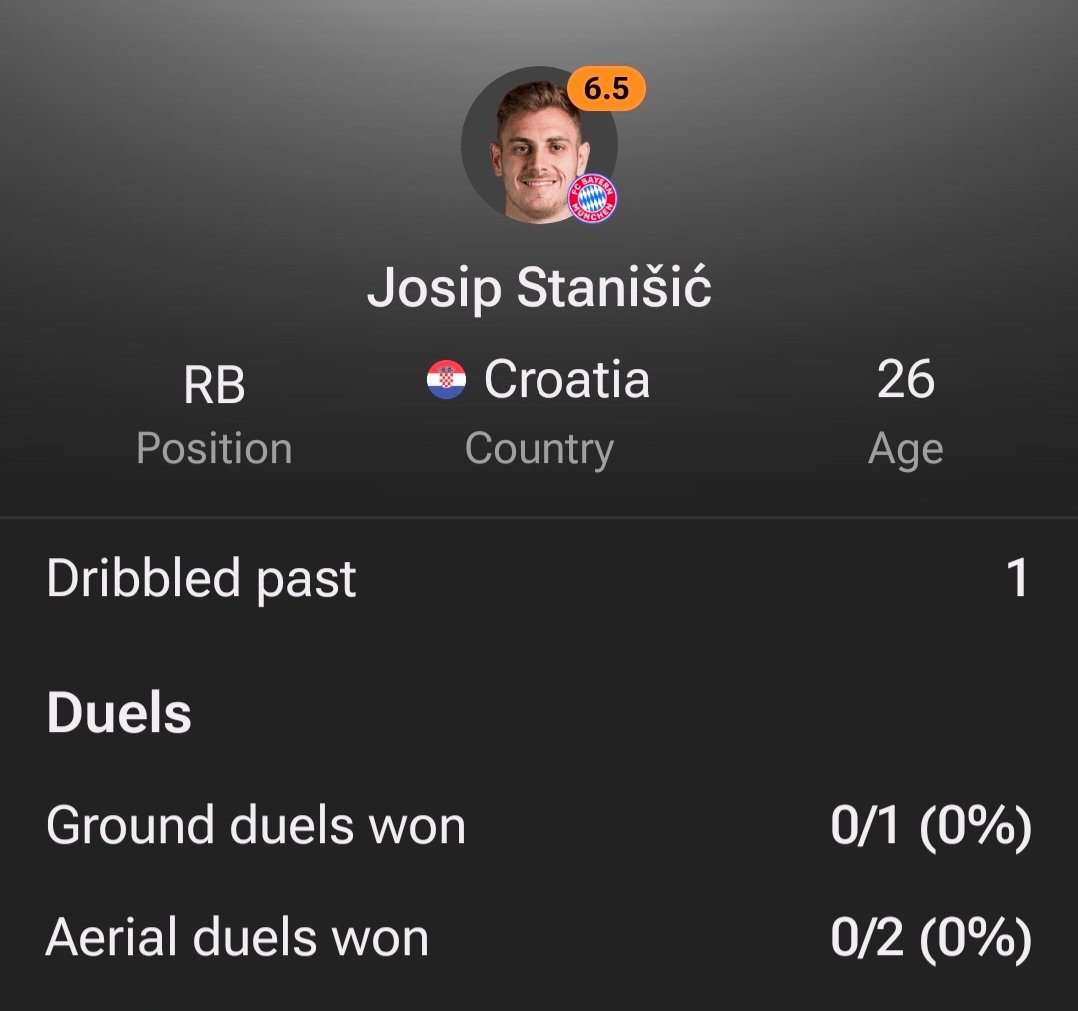Tap the Duels section header
This screenshot has height=1011, width=1078.
pyautogui.click(x=119, y=713)
